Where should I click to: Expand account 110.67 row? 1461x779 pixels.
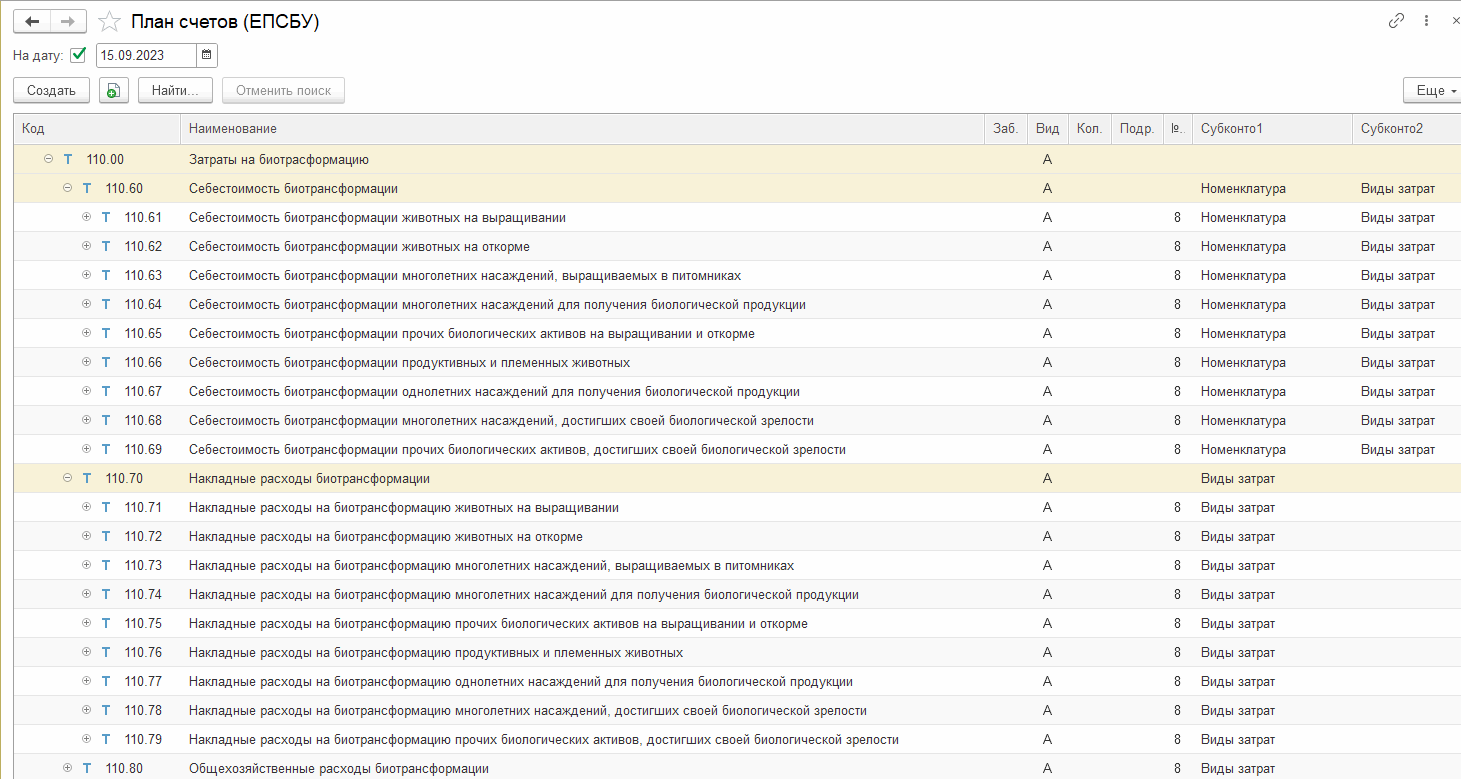(x=86, y=391)
